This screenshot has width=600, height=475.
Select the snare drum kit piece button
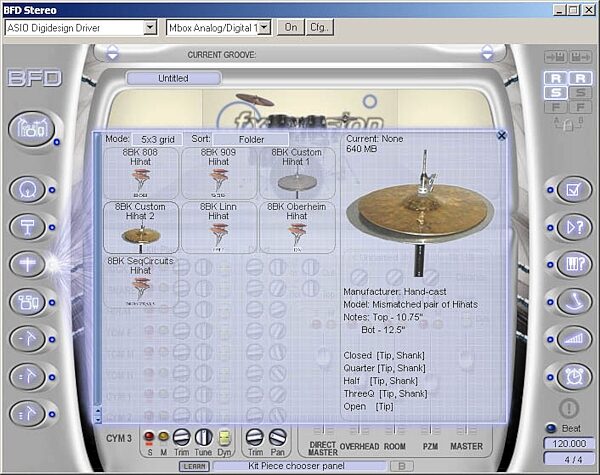point(28,227)
